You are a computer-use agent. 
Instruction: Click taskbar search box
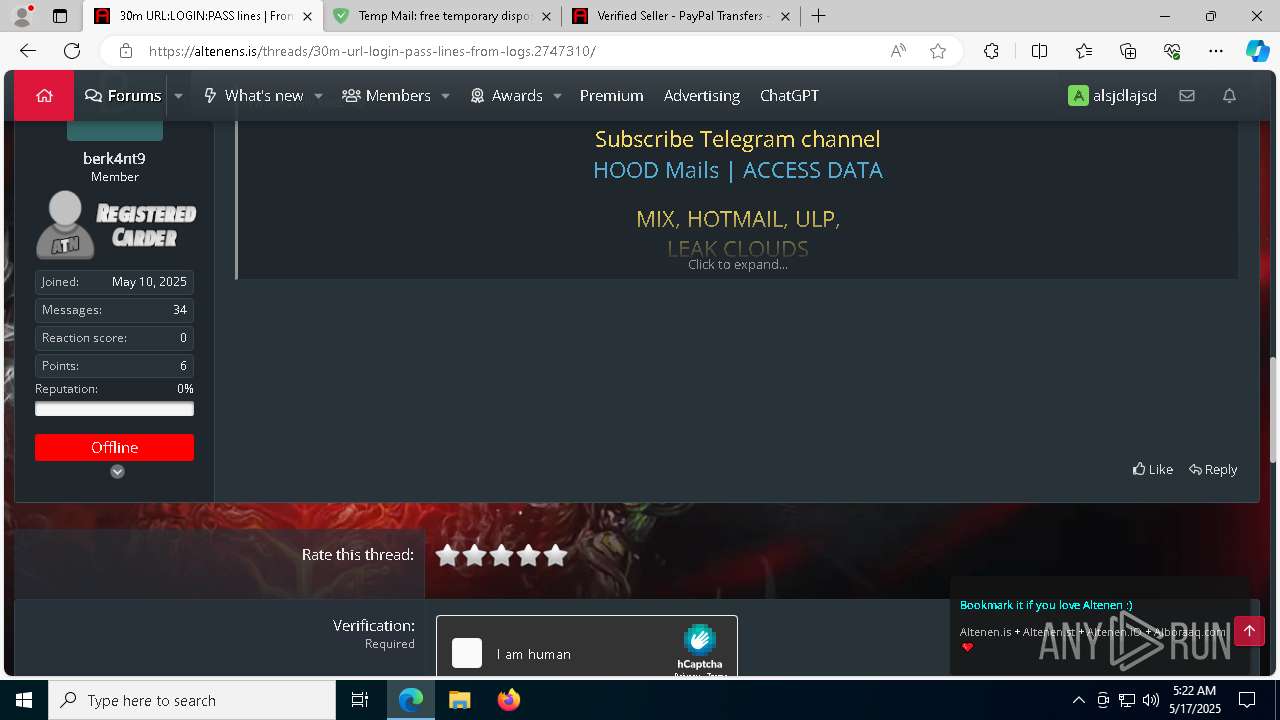tap(192, 700)
